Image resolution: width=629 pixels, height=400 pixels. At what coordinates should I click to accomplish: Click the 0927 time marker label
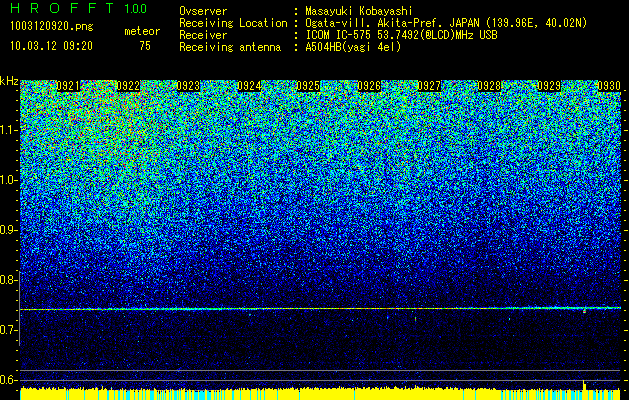[x=429, y=86]
